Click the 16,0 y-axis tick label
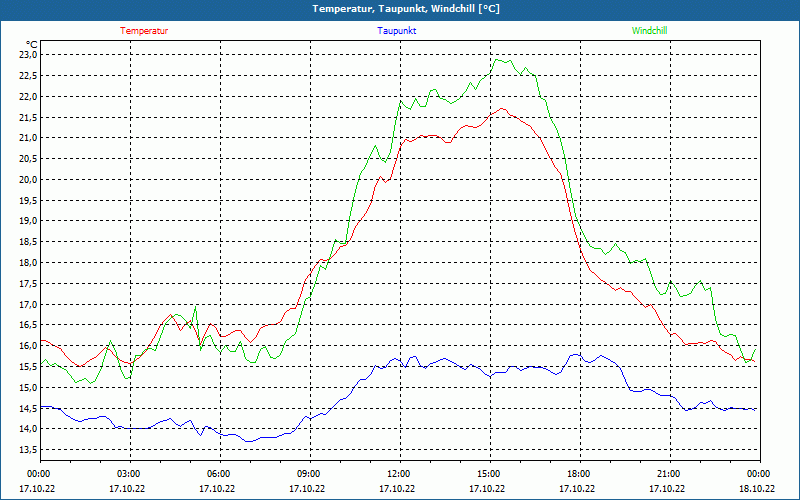Image resolution: width=800 pixels, height=500 pixels. (x=27, y=346)
